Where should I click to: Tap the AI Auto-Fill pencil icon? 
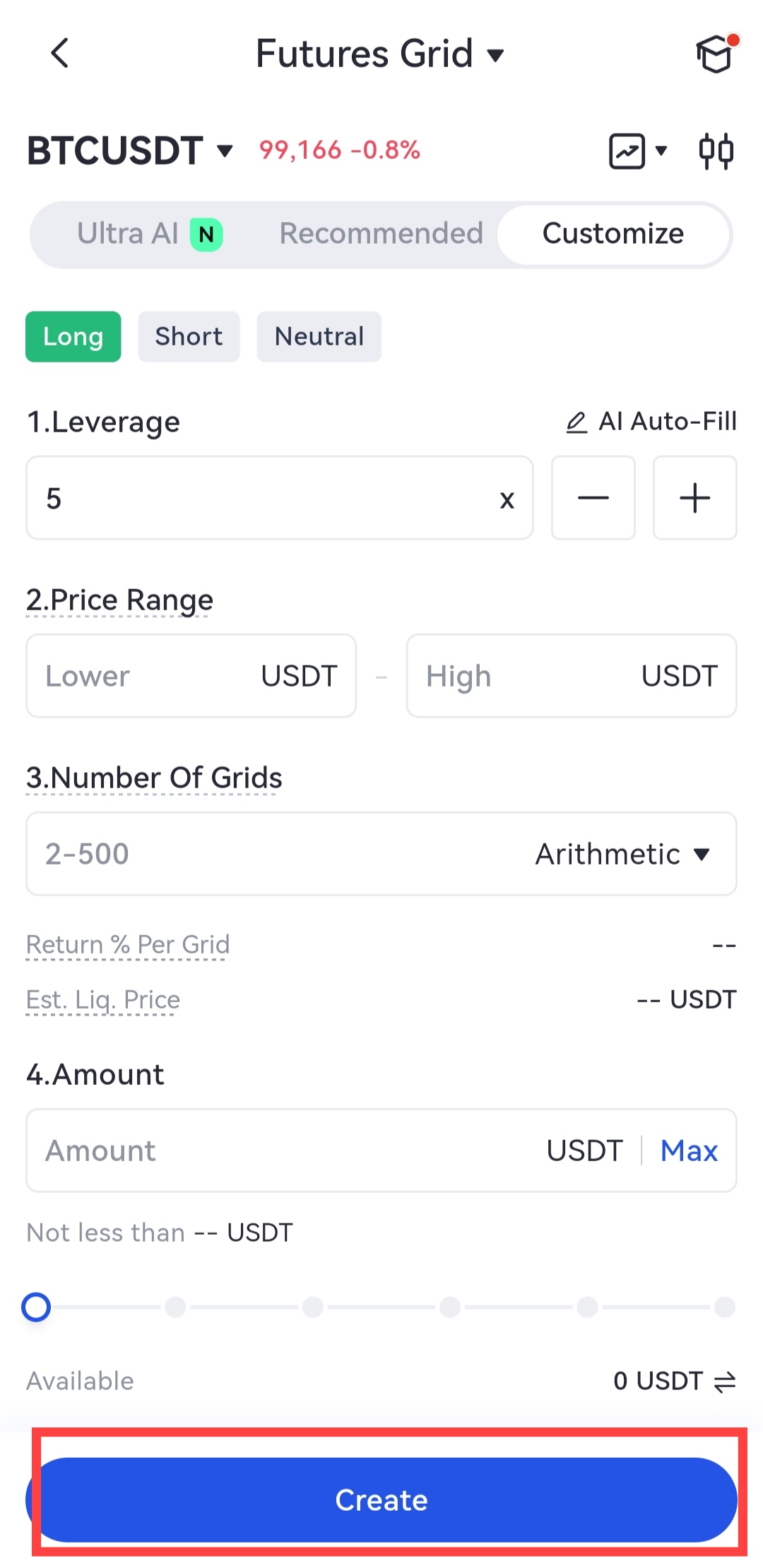coord(576,422)
